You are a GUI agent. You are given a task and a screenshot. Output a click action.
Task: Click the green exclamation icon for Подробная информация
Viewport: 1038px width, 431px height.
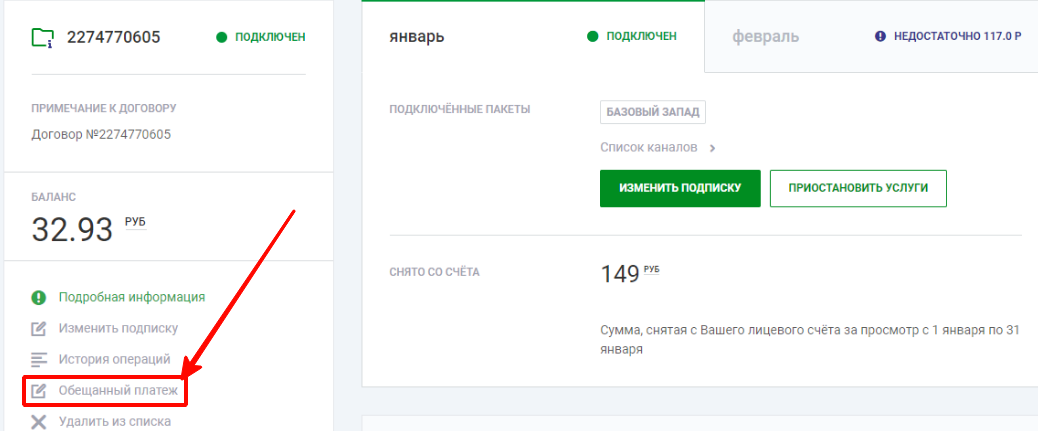[x=39, y=297]
